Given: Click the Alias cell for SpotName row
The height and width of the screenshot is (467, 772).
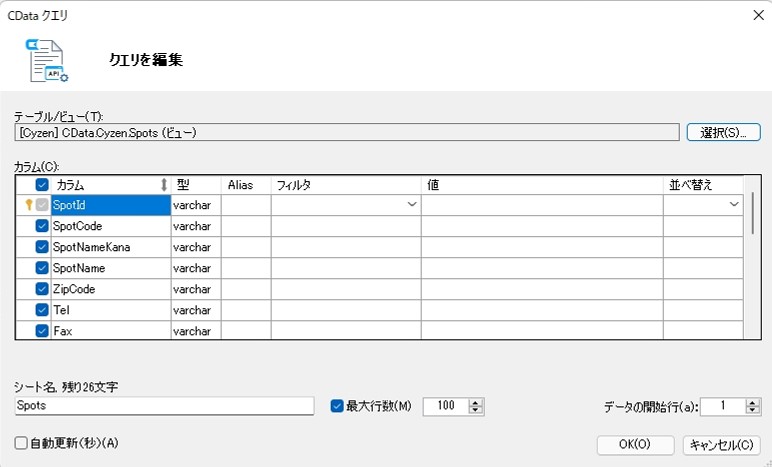Looking at the screenshot, I should pyautogui.click(x=246, y=268).
